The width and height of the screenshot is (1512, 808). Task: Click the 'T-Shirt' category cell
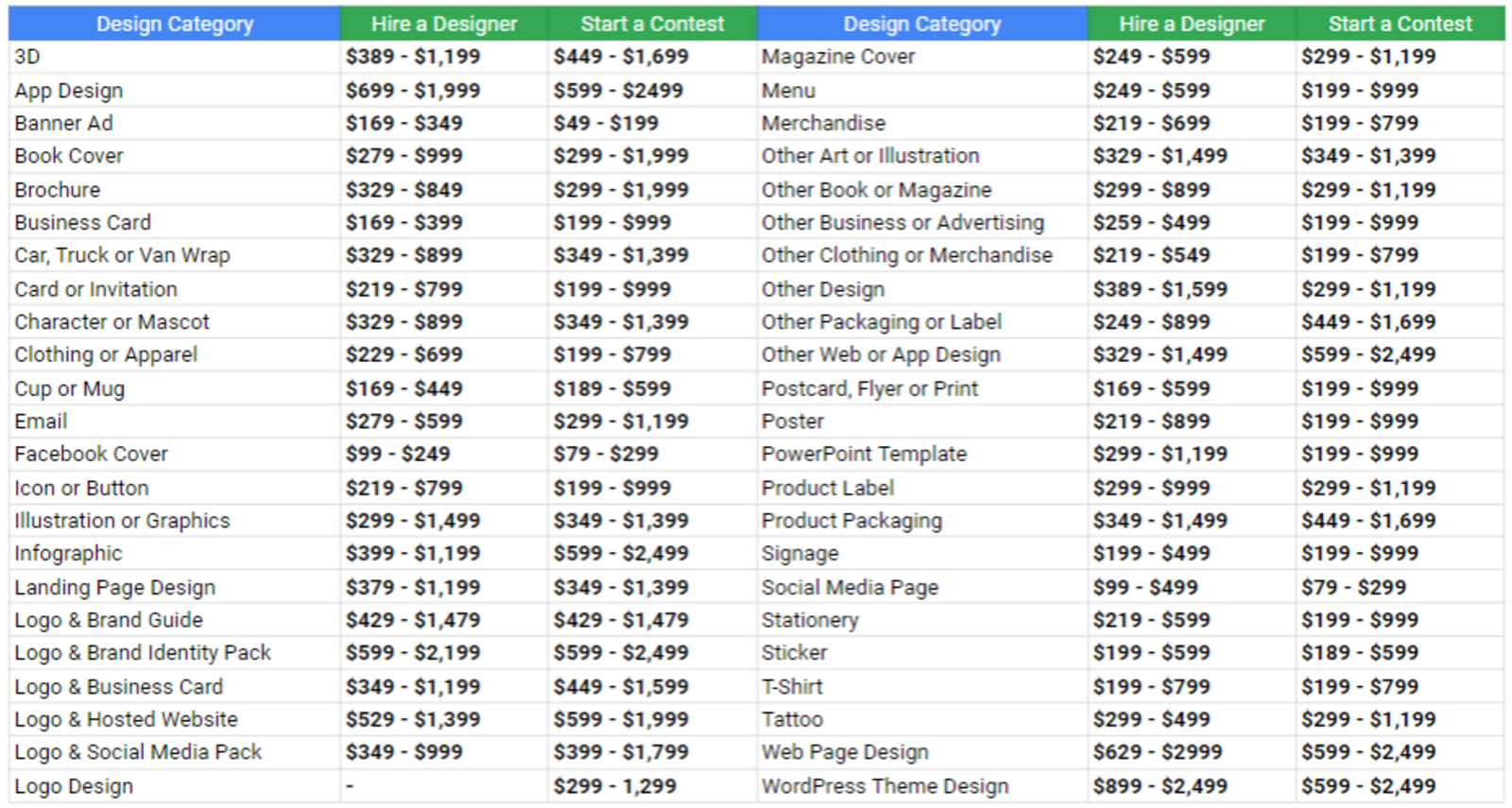921,686
